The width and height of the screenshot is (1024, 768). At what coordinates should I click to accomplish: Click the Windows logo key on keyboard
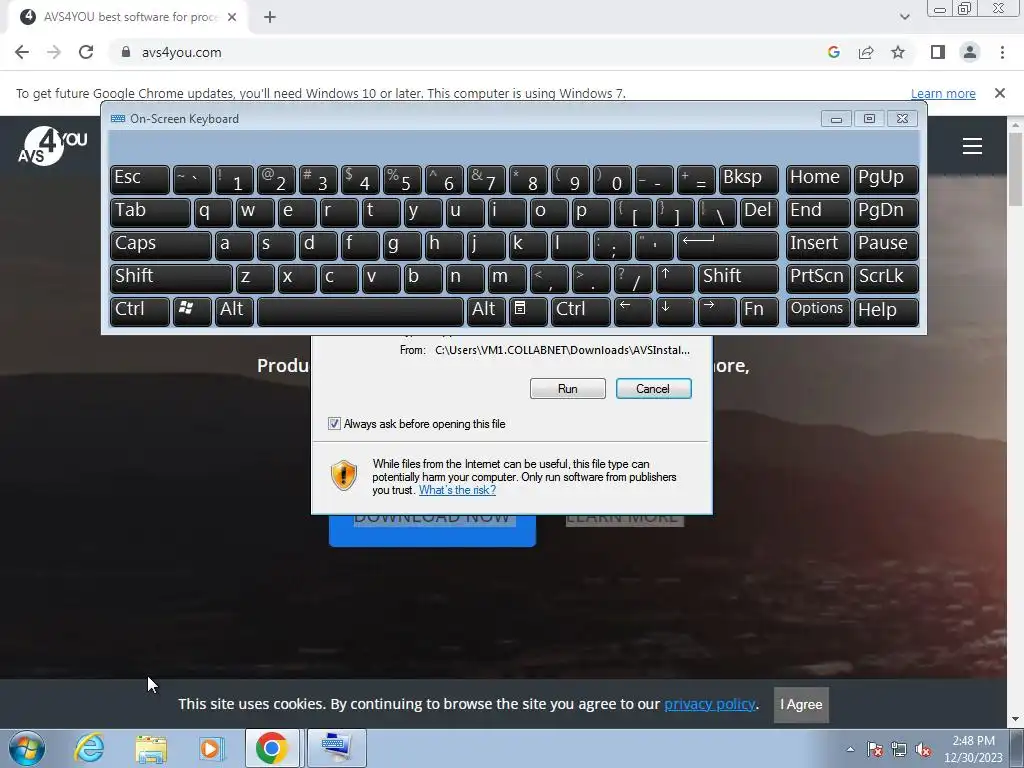coord(192,312)
